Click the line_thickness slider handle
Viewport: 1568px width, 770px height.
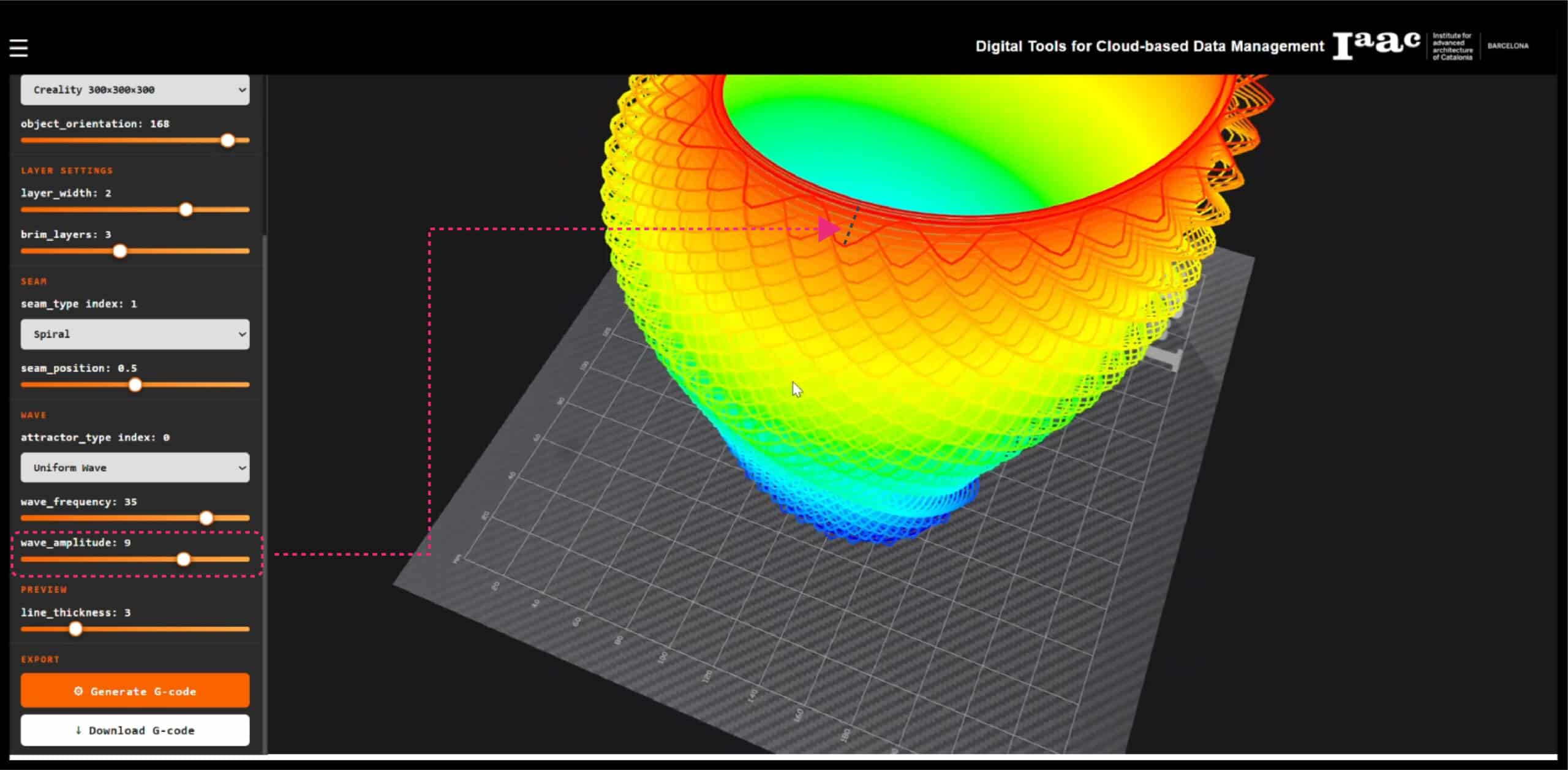tap(75, 629)
